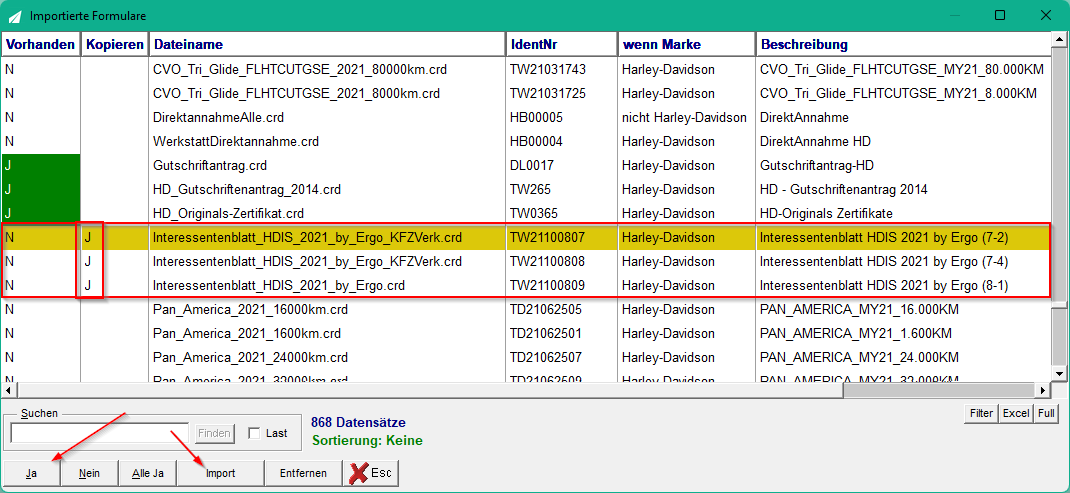Sort by the Dateiname column header
Screen dimensions: 1070x493
pos(327,44)
